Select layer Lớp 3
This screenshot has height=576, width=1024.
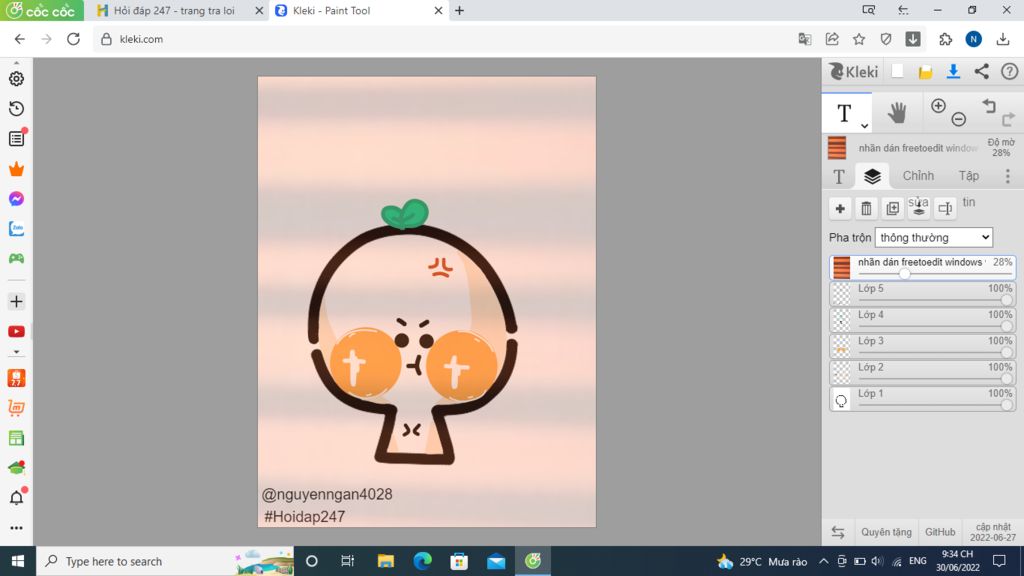(922, 345)
